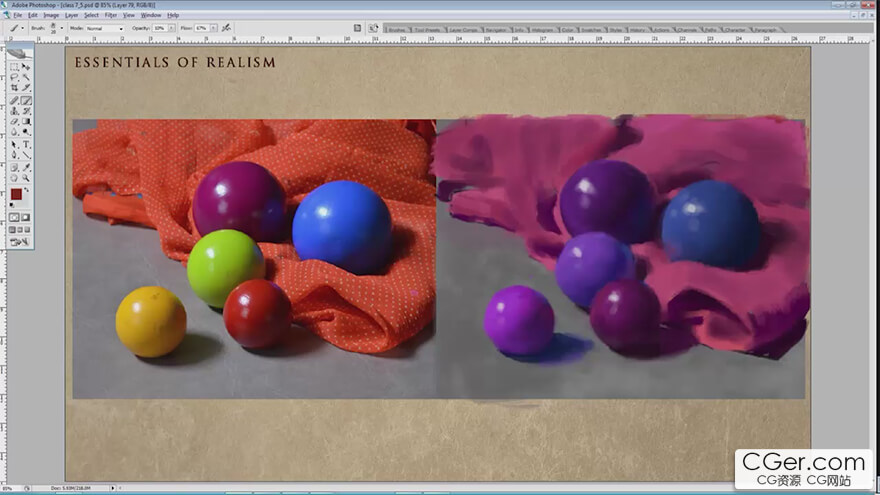The image size is (880, 495).
Task: Expand the Opacity slider arrow
Action: [172, 28]
